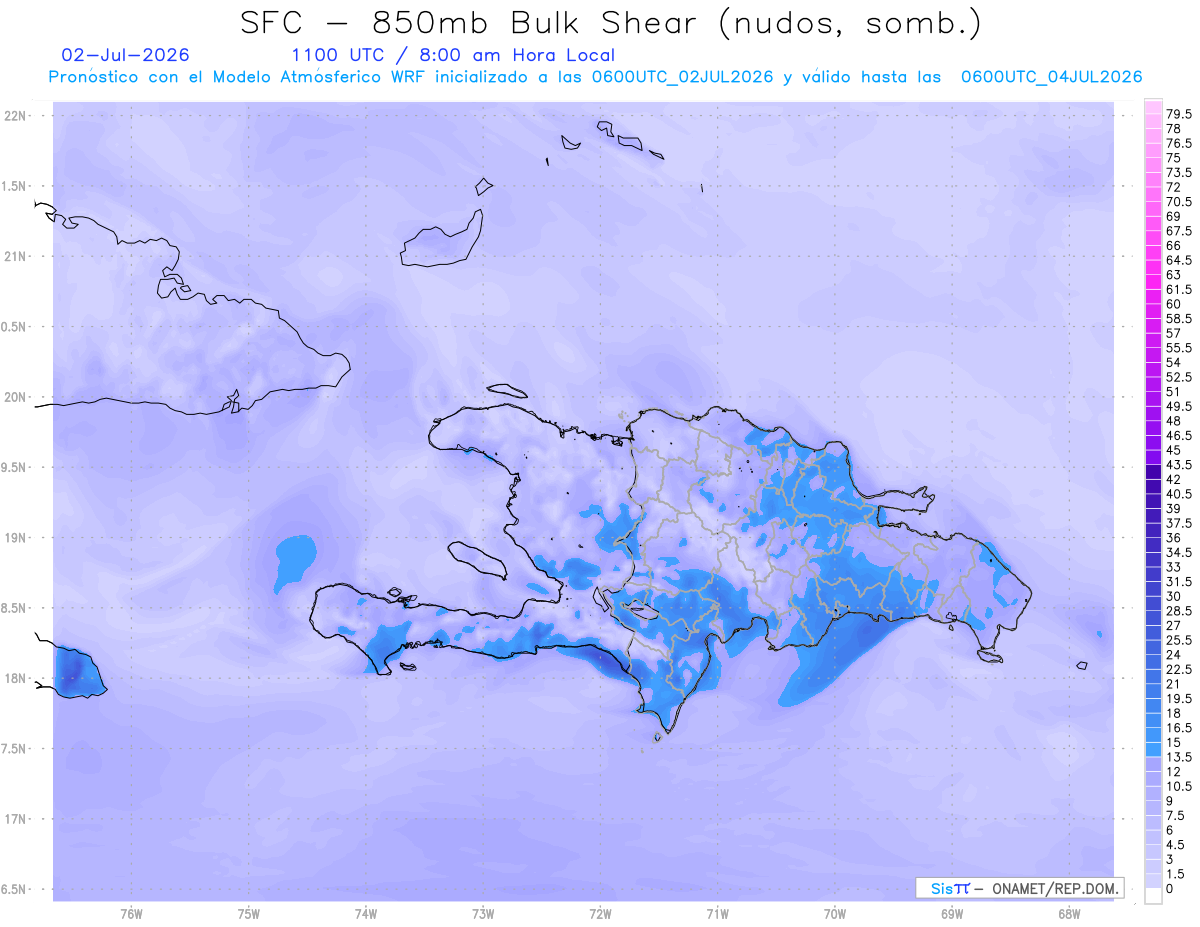The width and height of the screenshot is (1200, 927).
Task: Click the '79.5' colorbar value
Action: pos(1180,115)
